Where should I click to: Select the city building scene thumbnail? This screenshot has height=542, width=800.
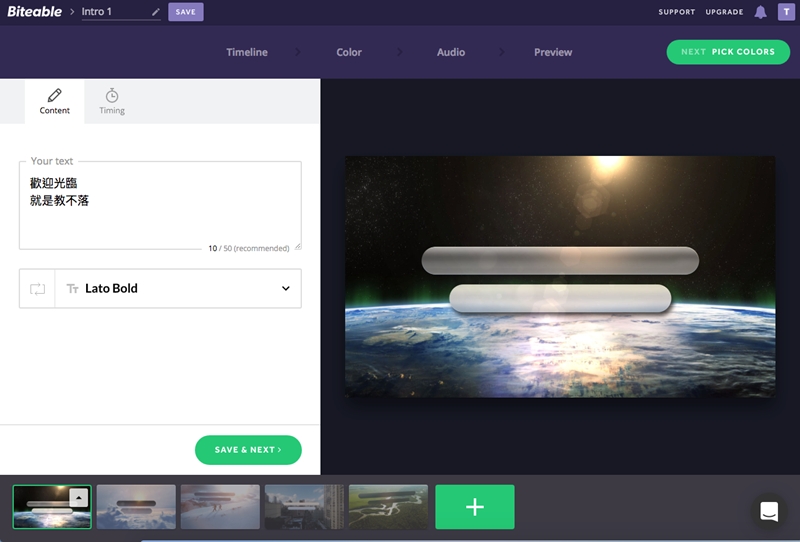click(x=304, y=507)
